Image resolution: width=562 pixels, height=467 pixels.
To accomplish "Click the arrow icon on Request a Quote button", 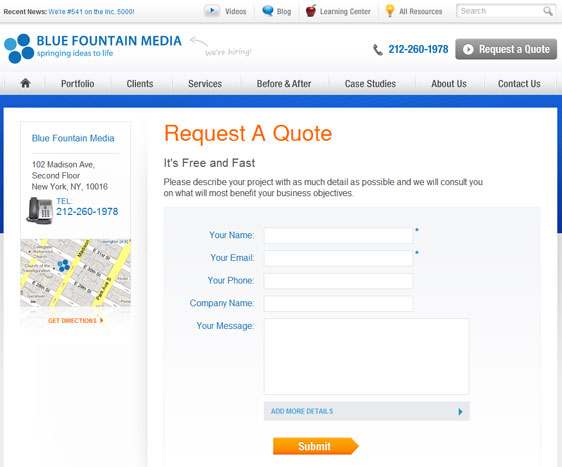I will click(x=468, y=49).
